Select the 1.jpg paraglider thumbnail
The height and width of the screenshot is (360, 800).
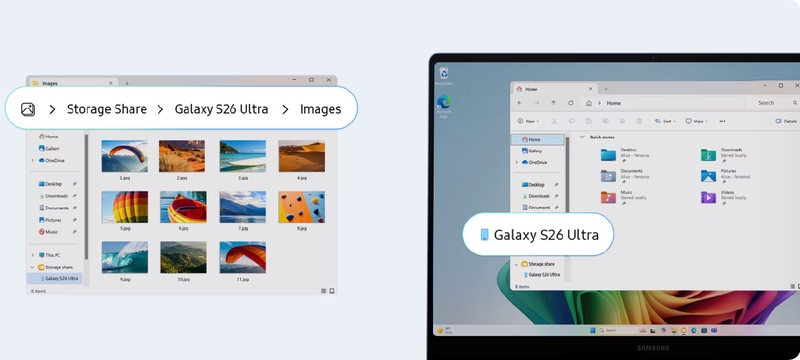pyautogui.click(x=124, y=156)
